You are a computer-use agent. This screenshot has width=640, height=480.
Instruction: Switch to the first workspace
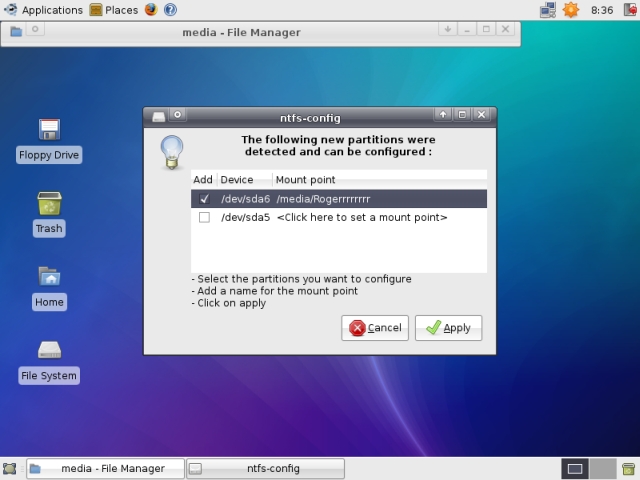(x=575, y=469)
